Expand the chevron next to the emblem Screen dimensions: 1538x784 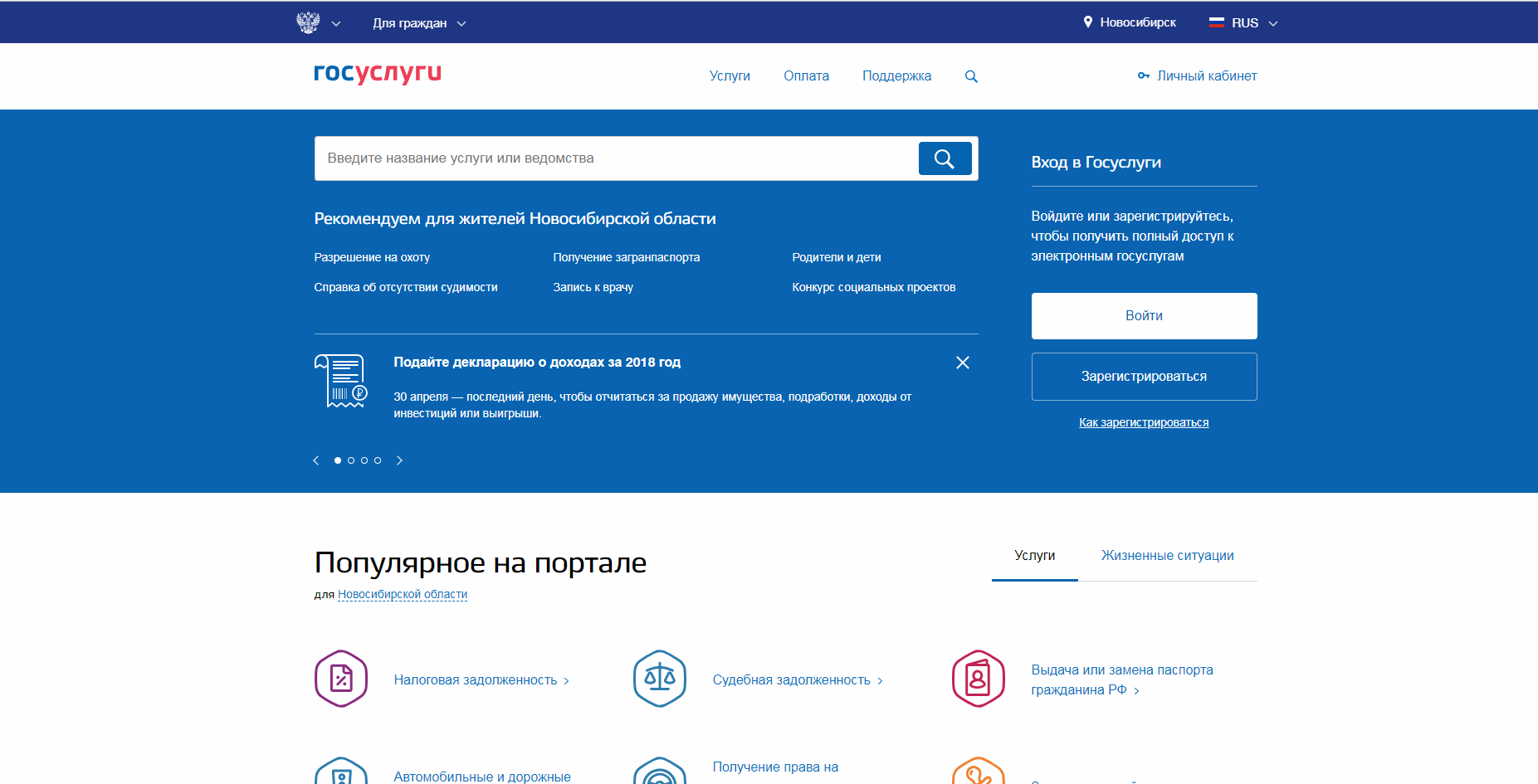[336, 23]
